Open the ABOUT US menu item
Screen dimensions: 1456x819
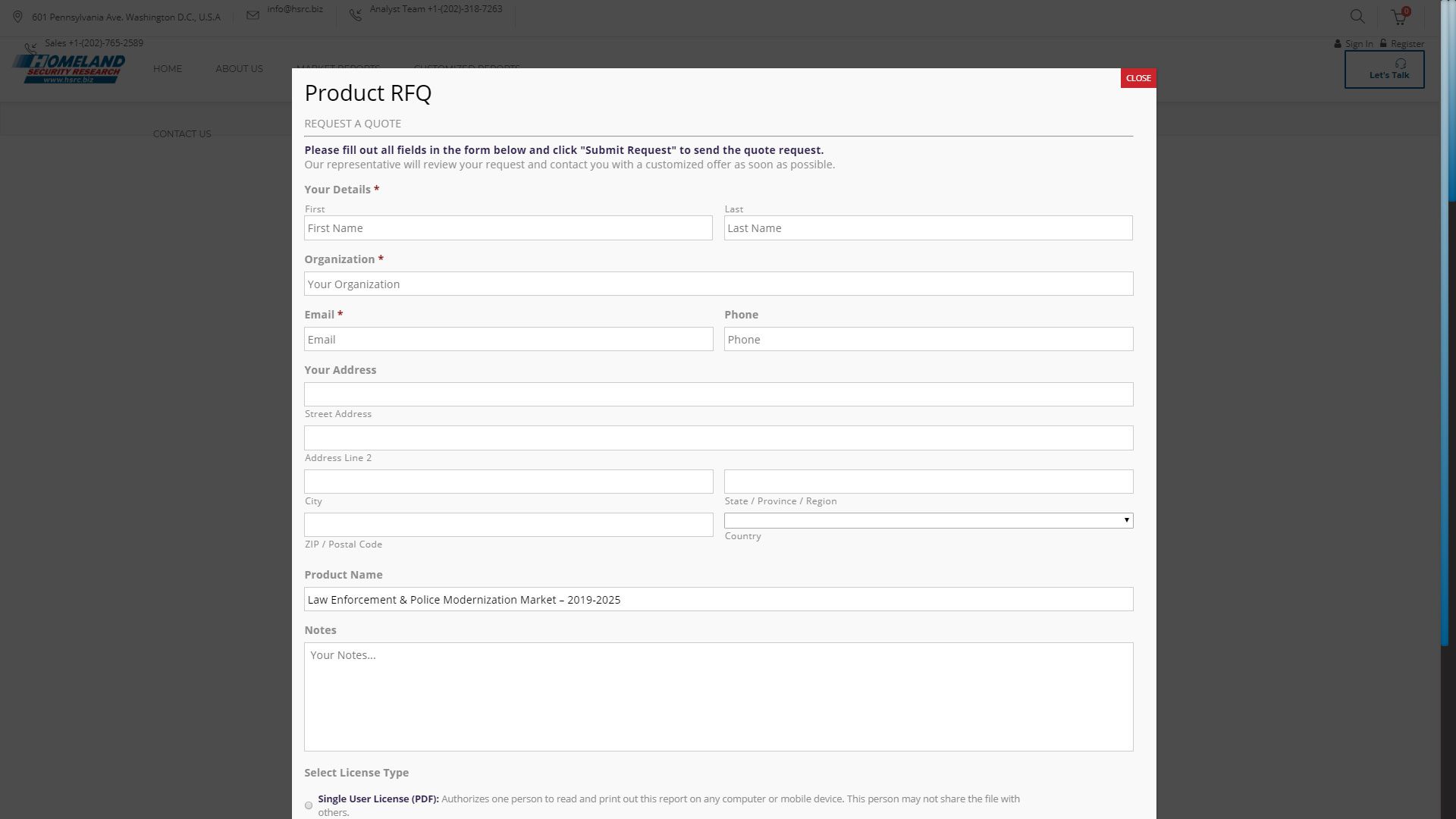(x=239, y=68)
